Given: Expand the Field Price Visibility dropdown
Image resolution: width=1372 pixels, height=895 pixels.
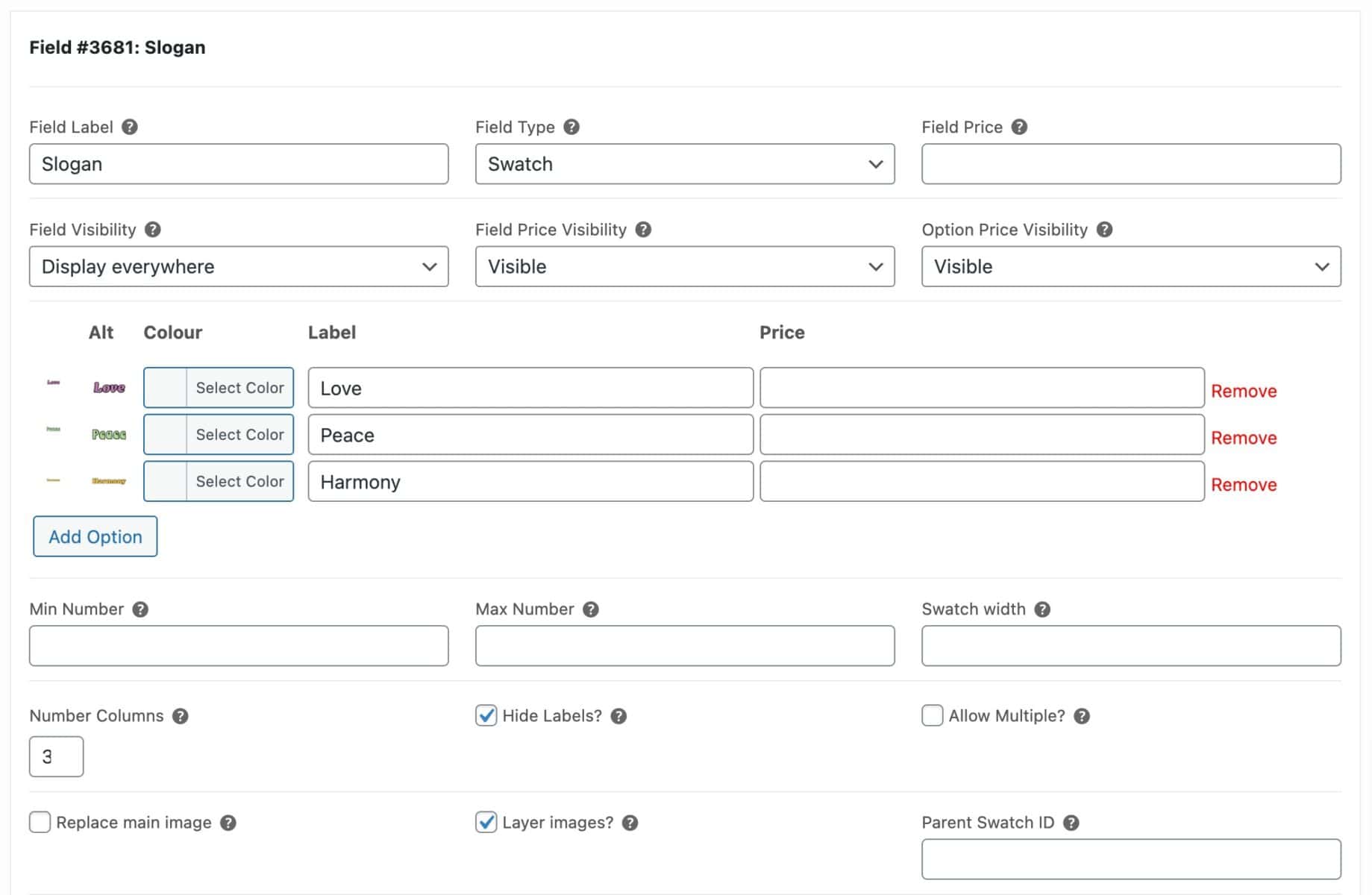Looking at the screenshot, I should [x=685, y=266].
